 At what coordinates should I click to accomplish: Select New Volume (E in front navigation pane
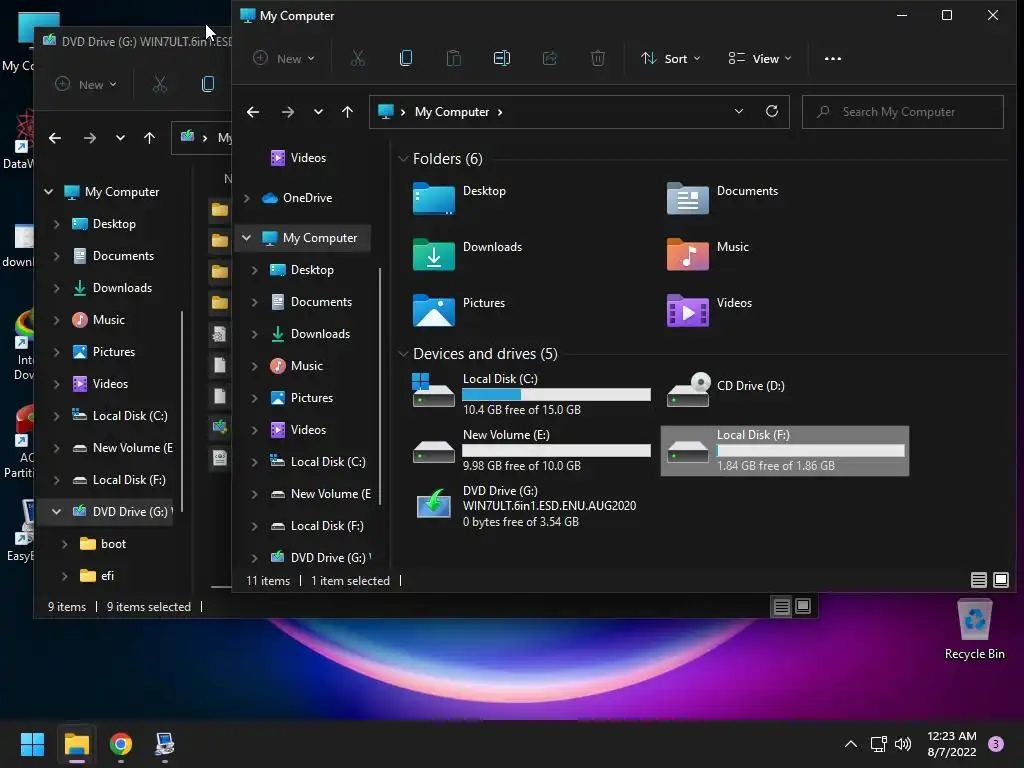pyautogui.click(x=320, y=494)
